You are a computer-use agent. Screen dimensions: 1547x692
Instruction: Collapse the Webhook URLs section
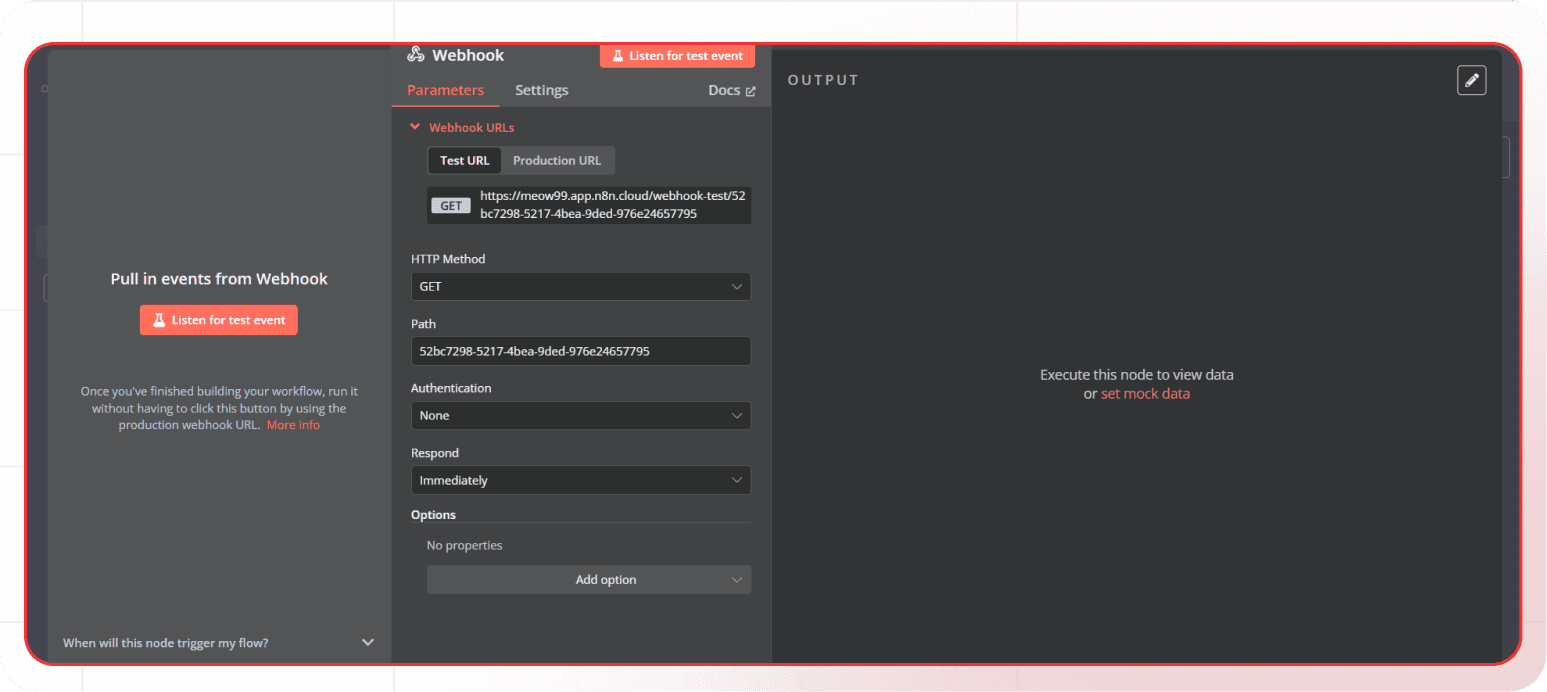point(415,127)
